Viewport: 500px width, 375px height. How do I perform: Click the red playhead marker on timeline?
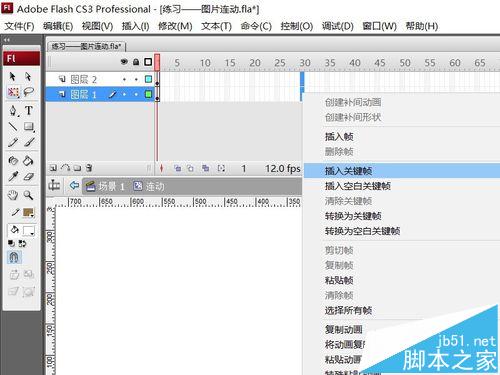pyautogui.click(x=157, y=62)
